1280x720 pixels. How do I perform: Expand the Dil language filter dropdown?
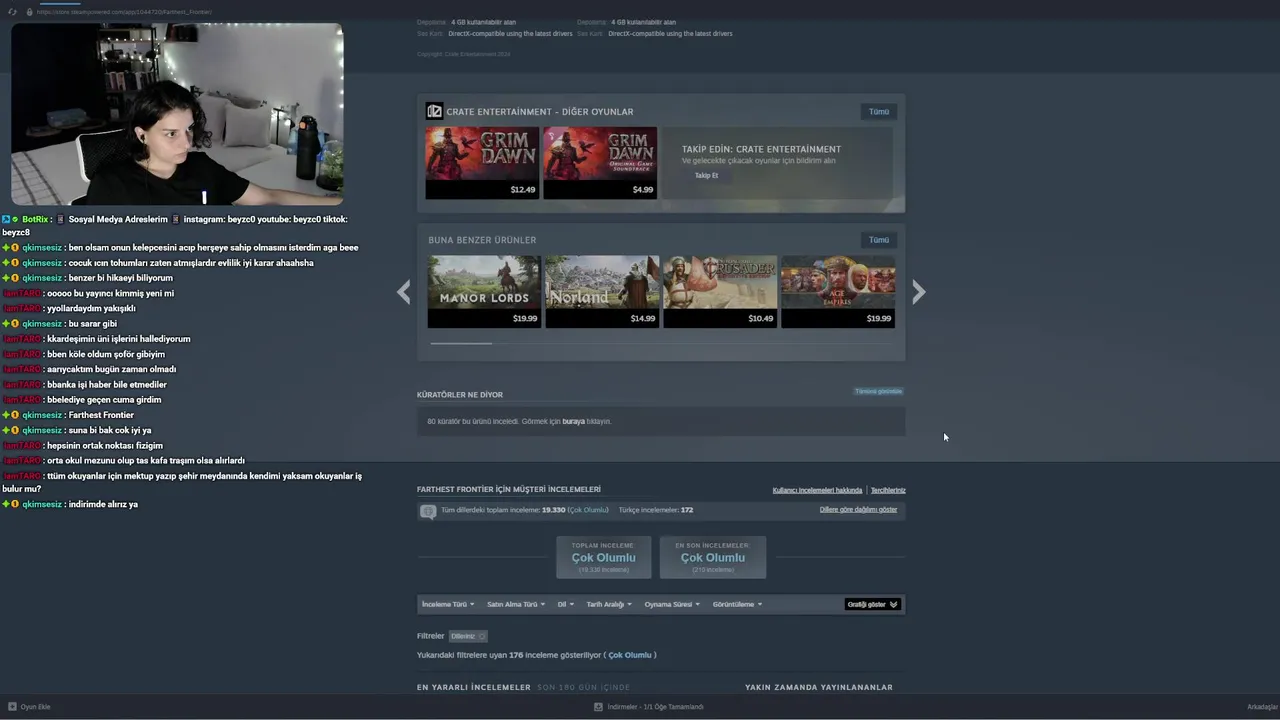click(566, 604)
